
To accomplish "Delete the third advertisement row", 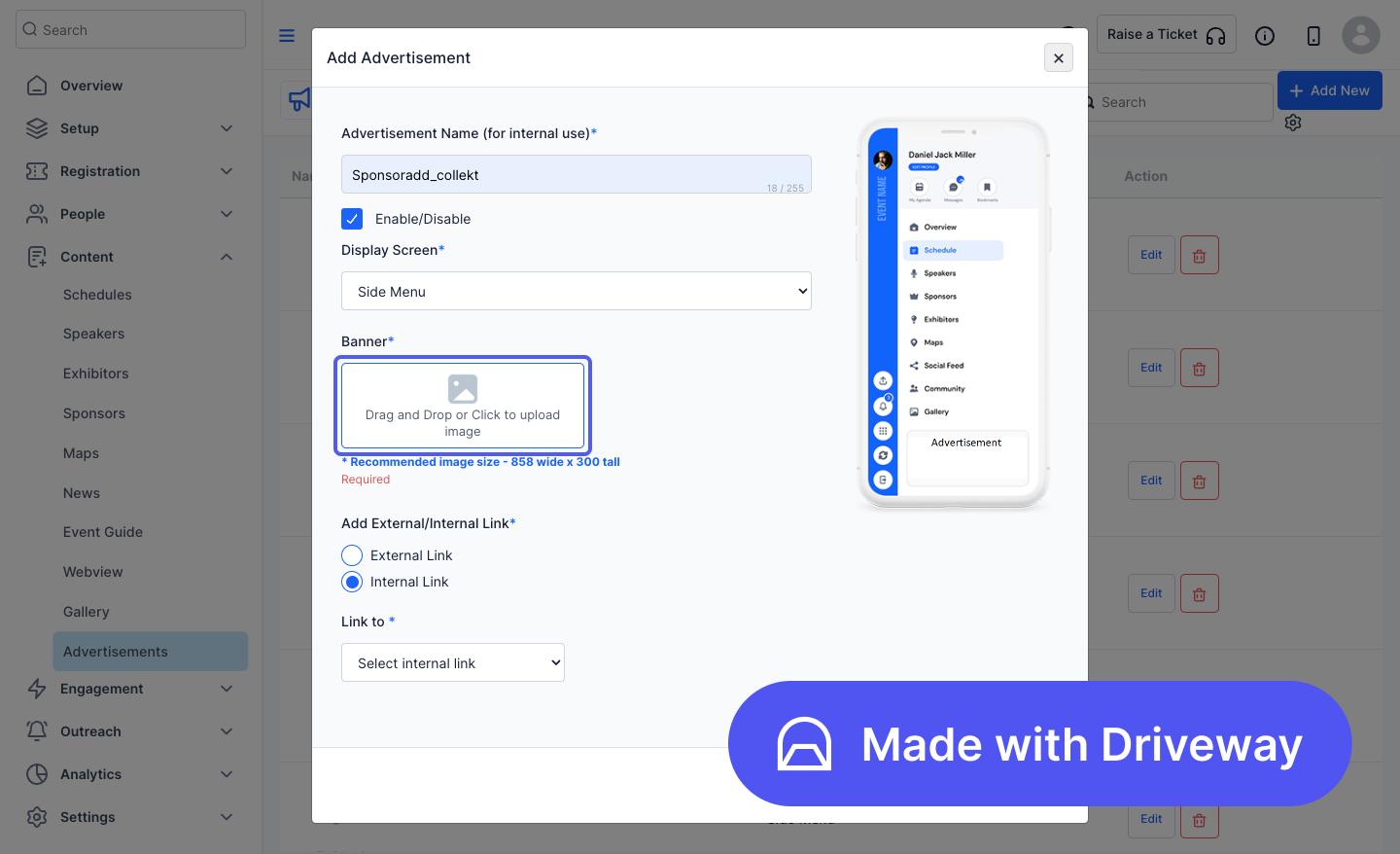I will [x=1200, y=480].
